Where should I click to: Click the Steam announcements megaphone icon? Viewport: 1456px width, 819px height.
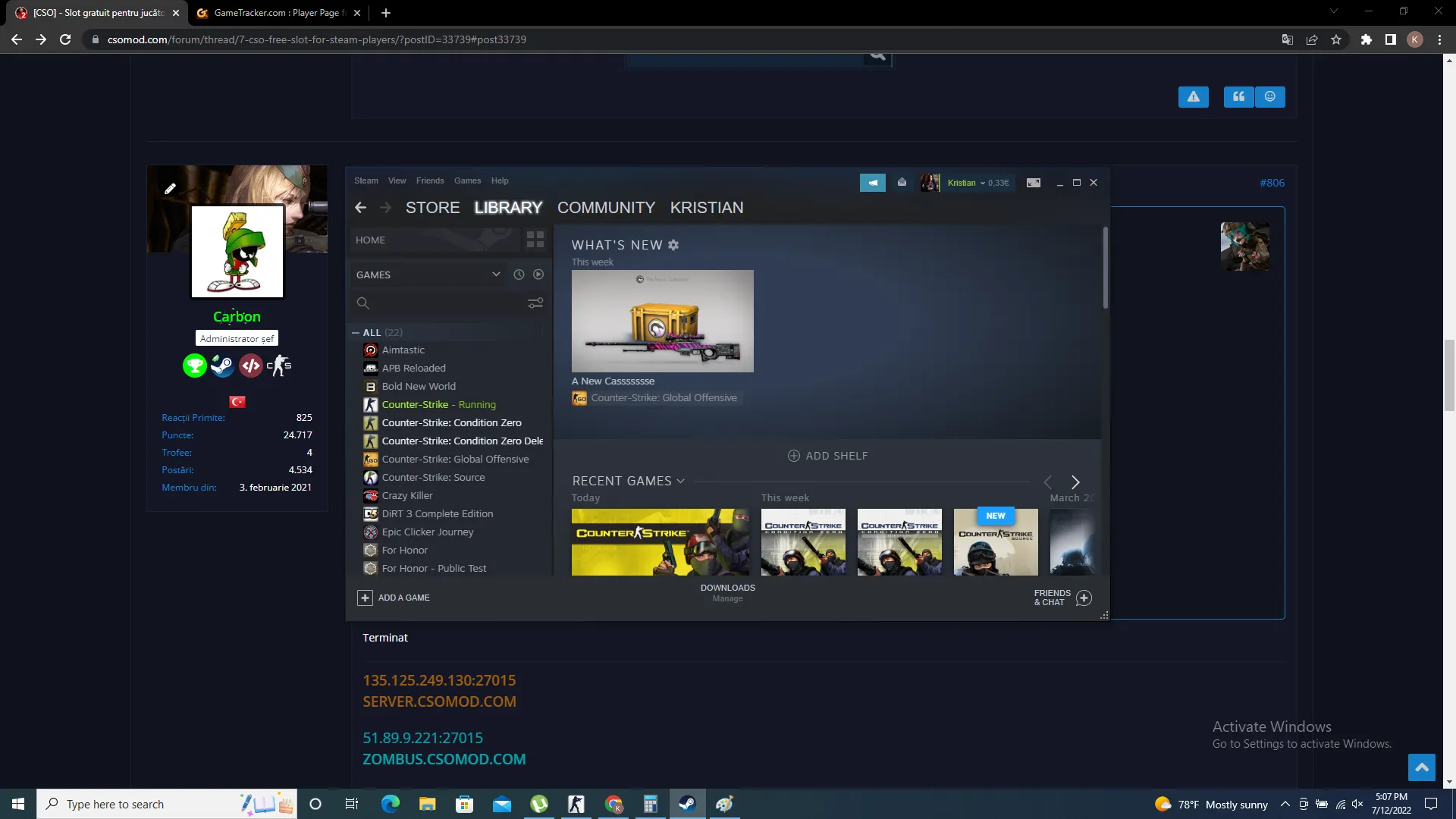tap(873, 183)
